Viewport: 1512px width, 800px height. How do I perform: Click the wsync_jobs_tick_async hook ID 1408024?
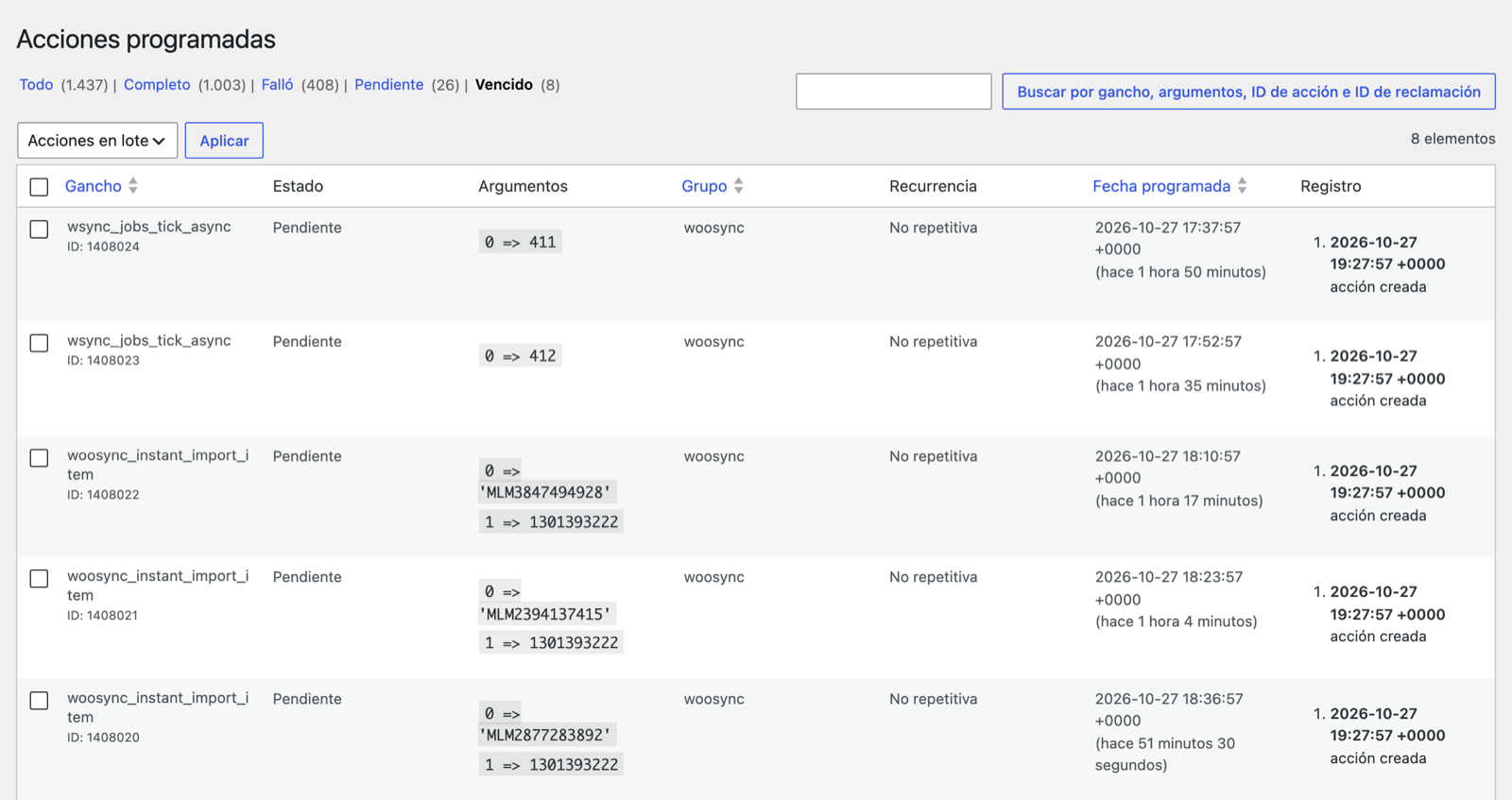[148, 227]
